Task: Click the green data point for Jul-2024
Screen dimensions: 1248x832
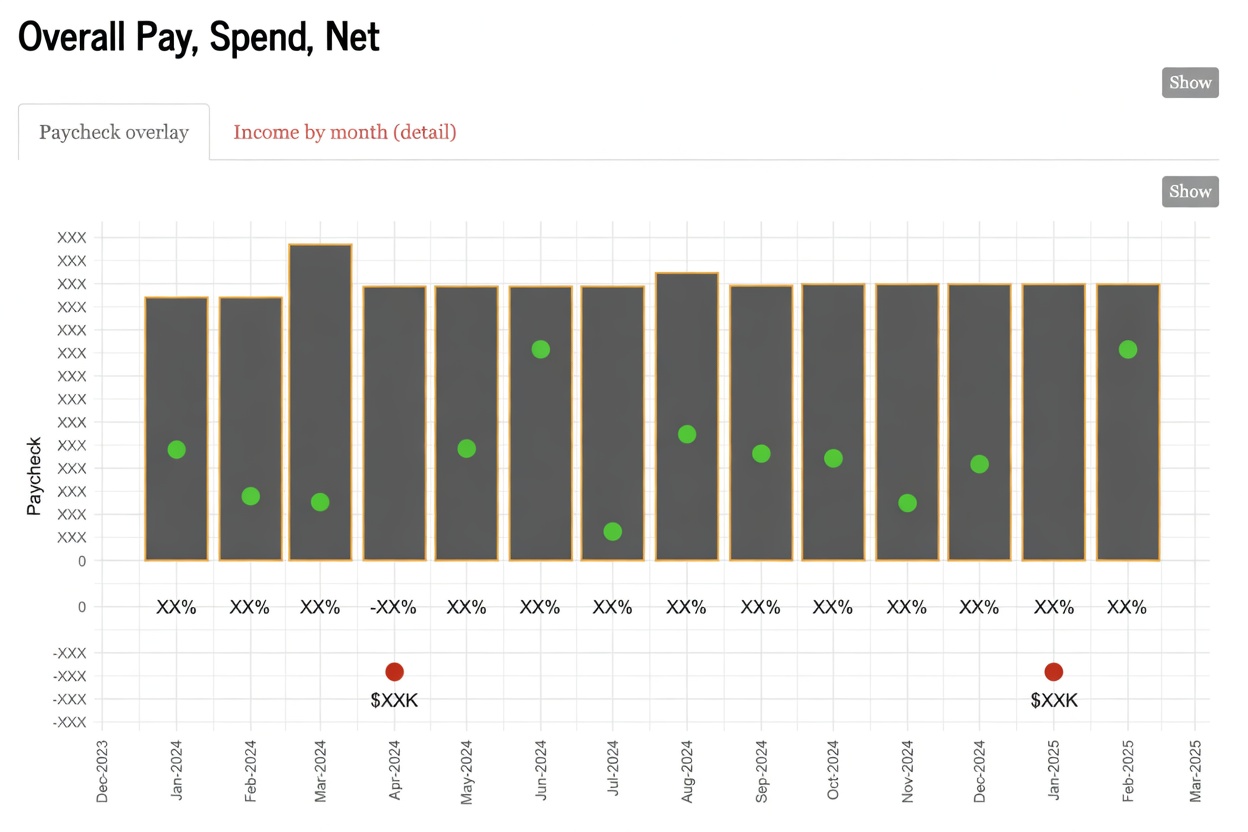Action: pos(613,532)
